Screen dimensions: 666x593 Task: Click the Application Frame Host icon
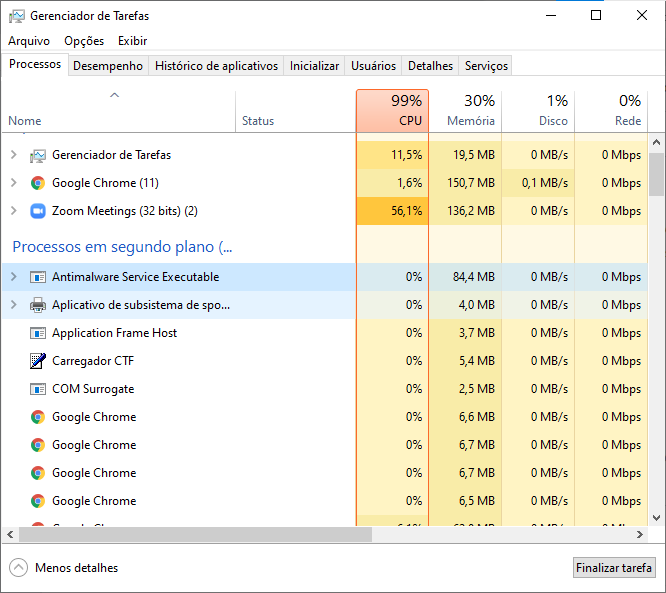coord(38,333)
